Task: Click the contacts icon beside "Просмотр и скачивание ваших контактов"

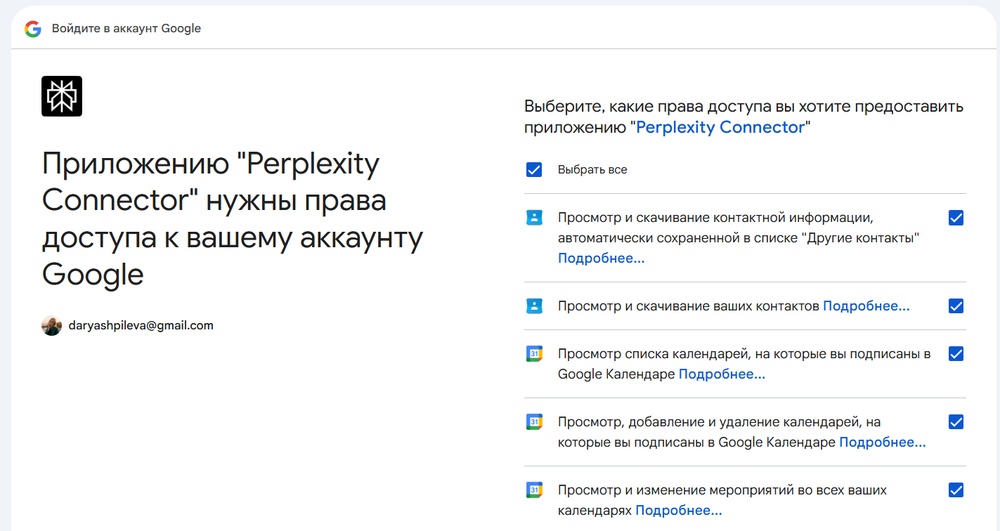Action: point(534,306)
